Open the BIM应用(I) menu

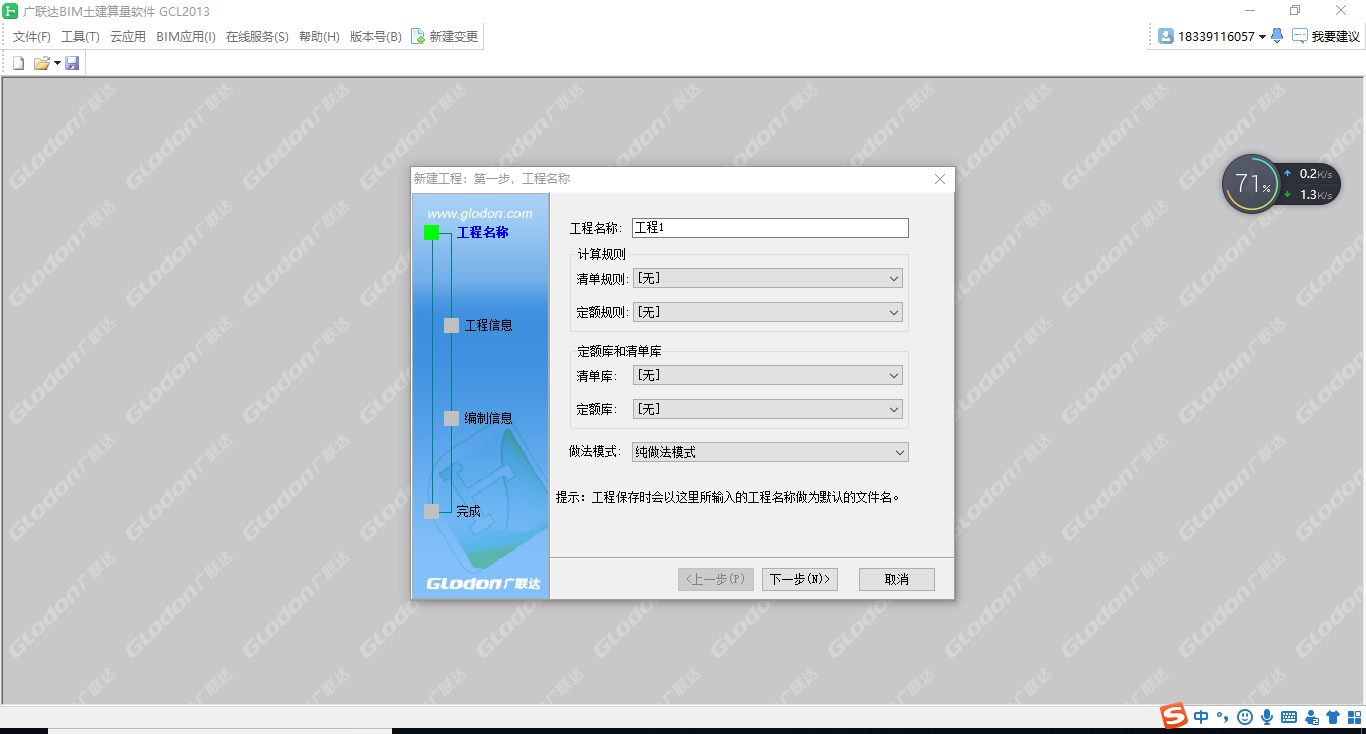coord(186,36)
